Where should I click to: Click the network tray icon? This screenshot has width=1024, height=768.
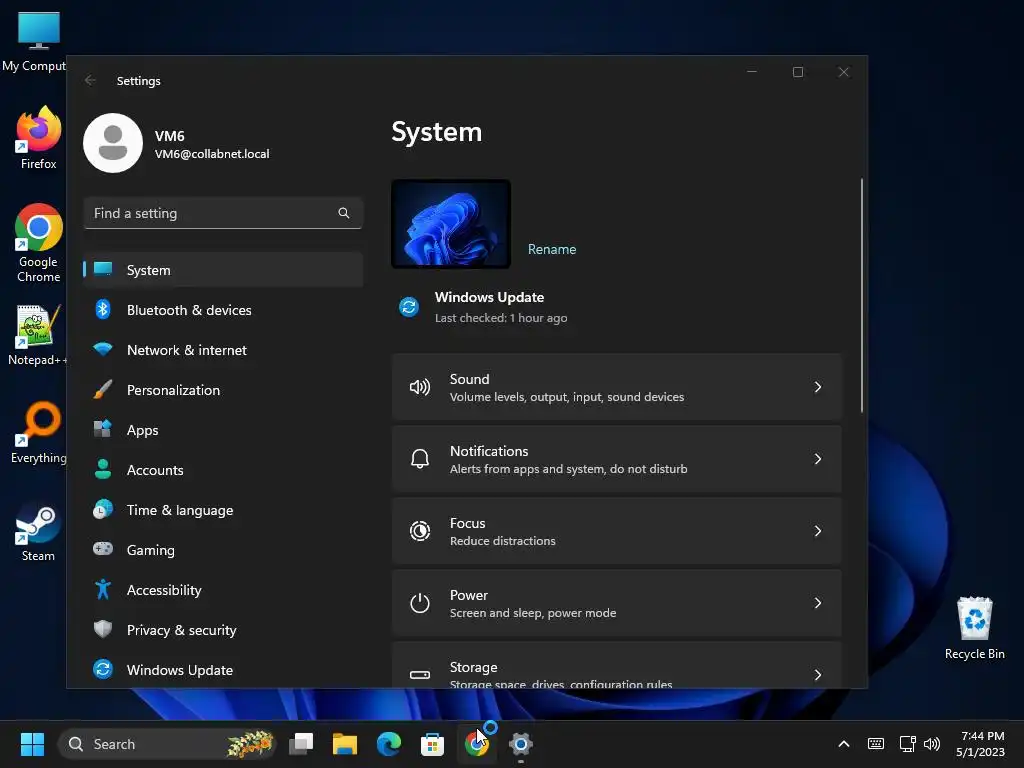tap(907, 744)
